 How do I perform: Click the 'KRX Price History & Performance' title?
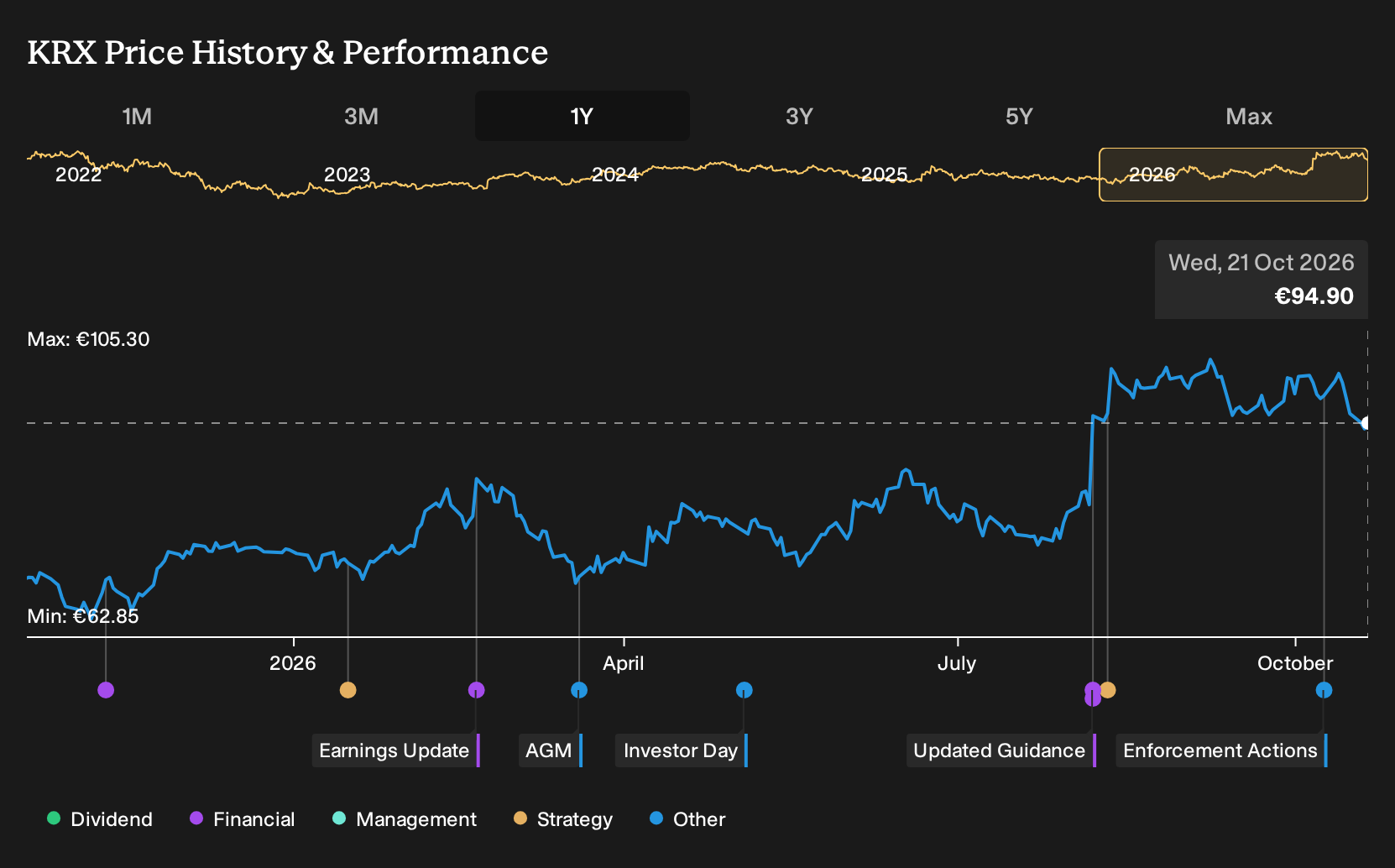click(288, 52)
